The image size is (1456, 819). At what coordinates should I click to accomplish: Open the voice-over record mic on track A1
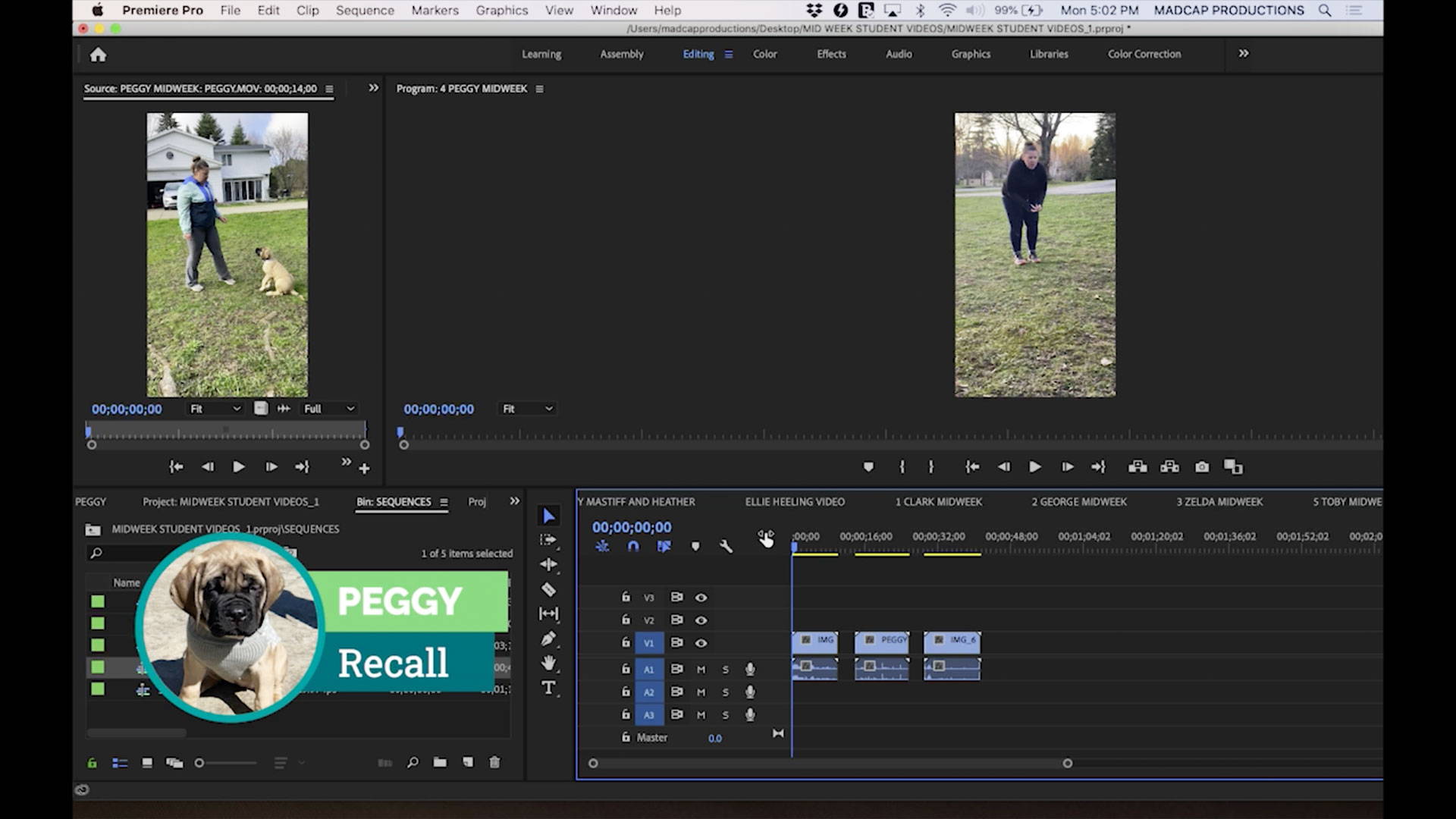tap(750, 670)
